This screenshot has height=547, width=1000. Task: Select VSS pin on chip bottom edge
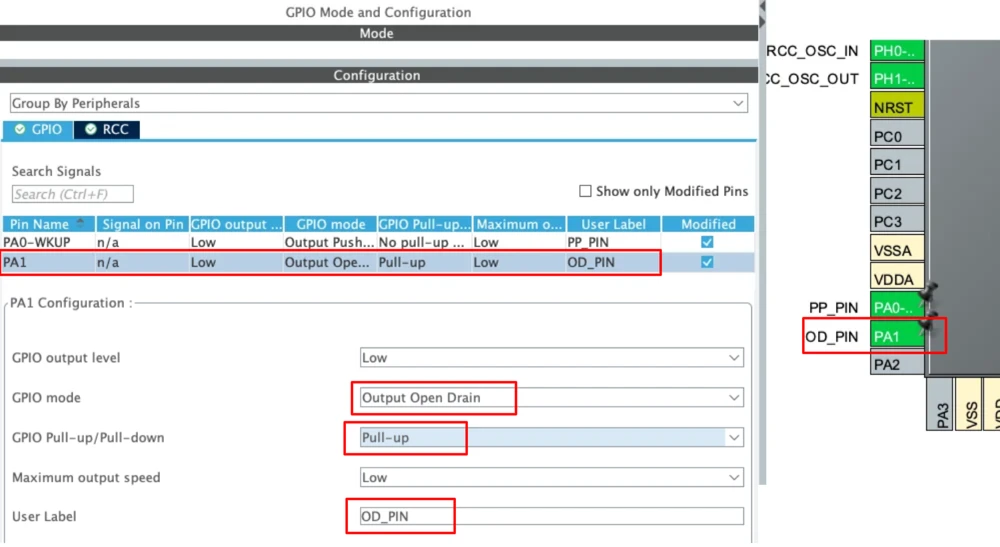tap(968, 404)
